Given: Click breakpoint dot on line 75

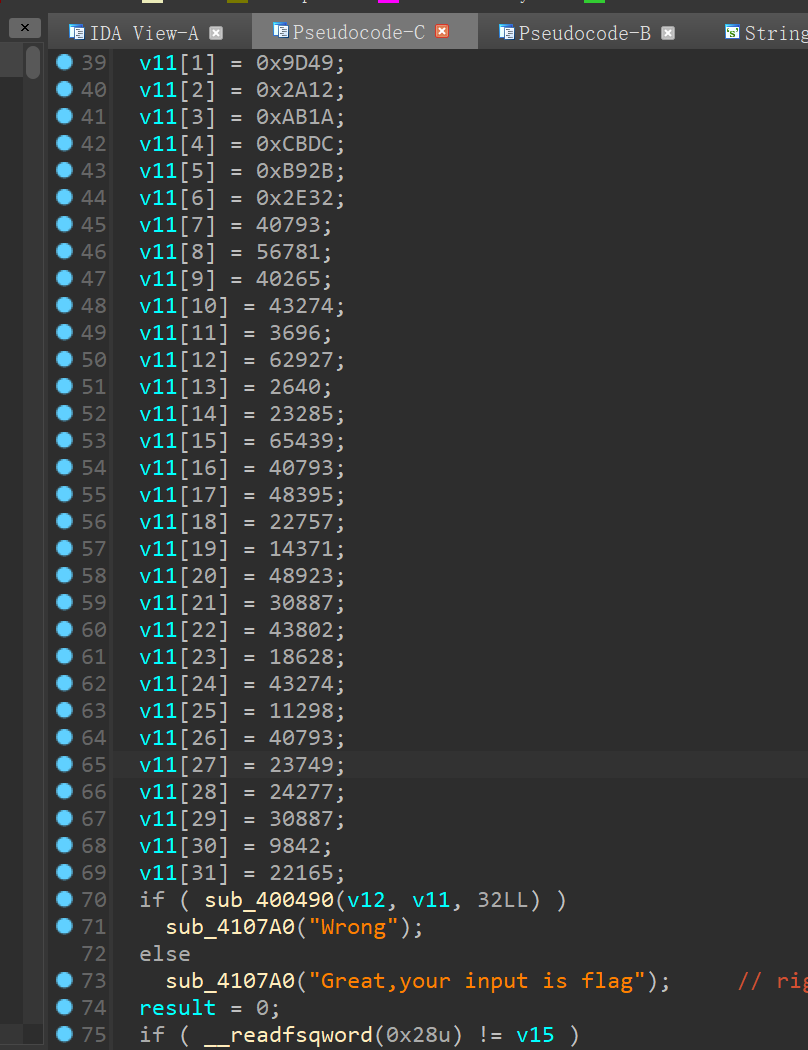Looking at the screenshot, I should point(65,1034).
